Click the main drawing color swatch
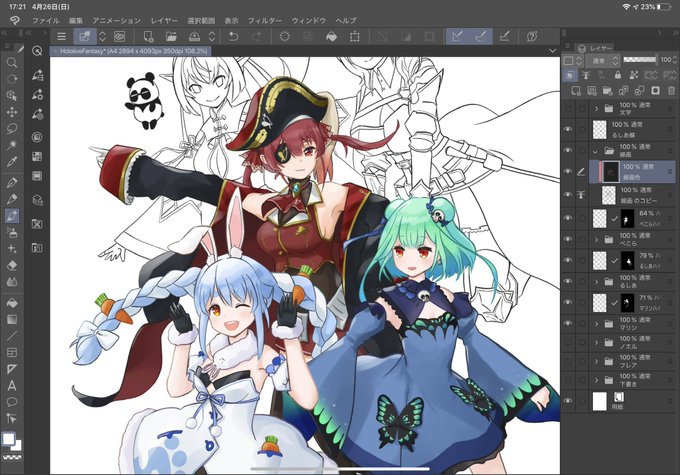 tap(8, 439)
